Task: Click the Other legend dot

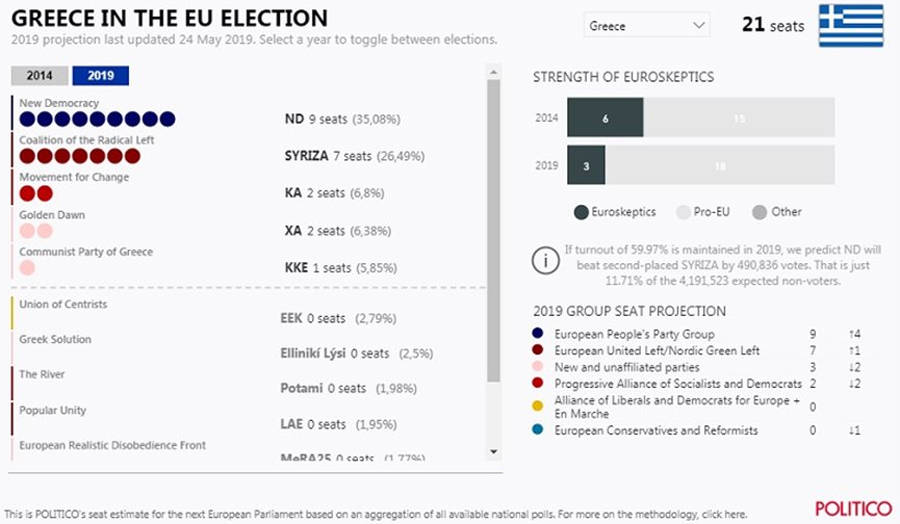Action: pos(759,212)
